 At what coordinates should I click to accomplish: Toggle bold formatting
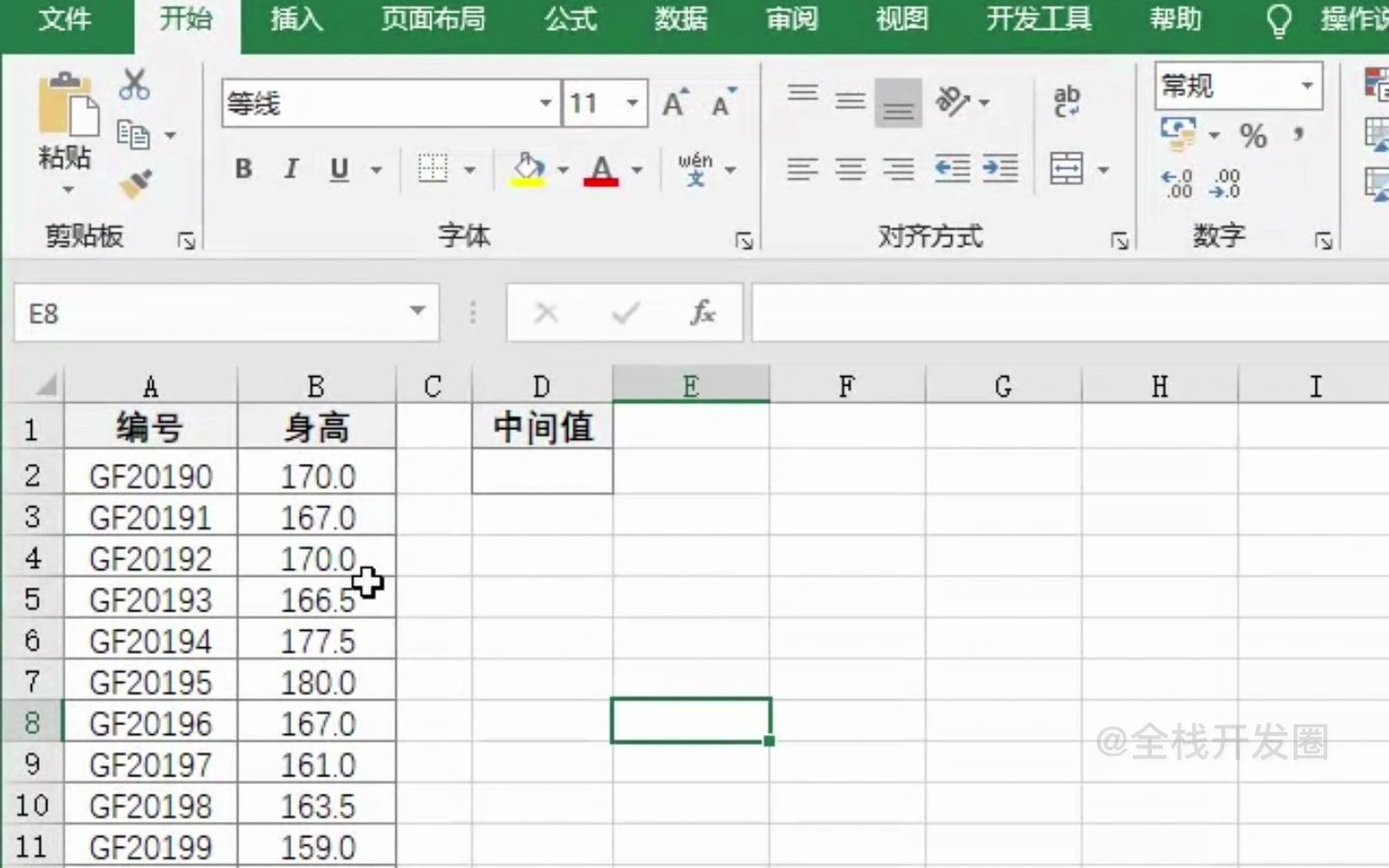click(x=244, y=170)
